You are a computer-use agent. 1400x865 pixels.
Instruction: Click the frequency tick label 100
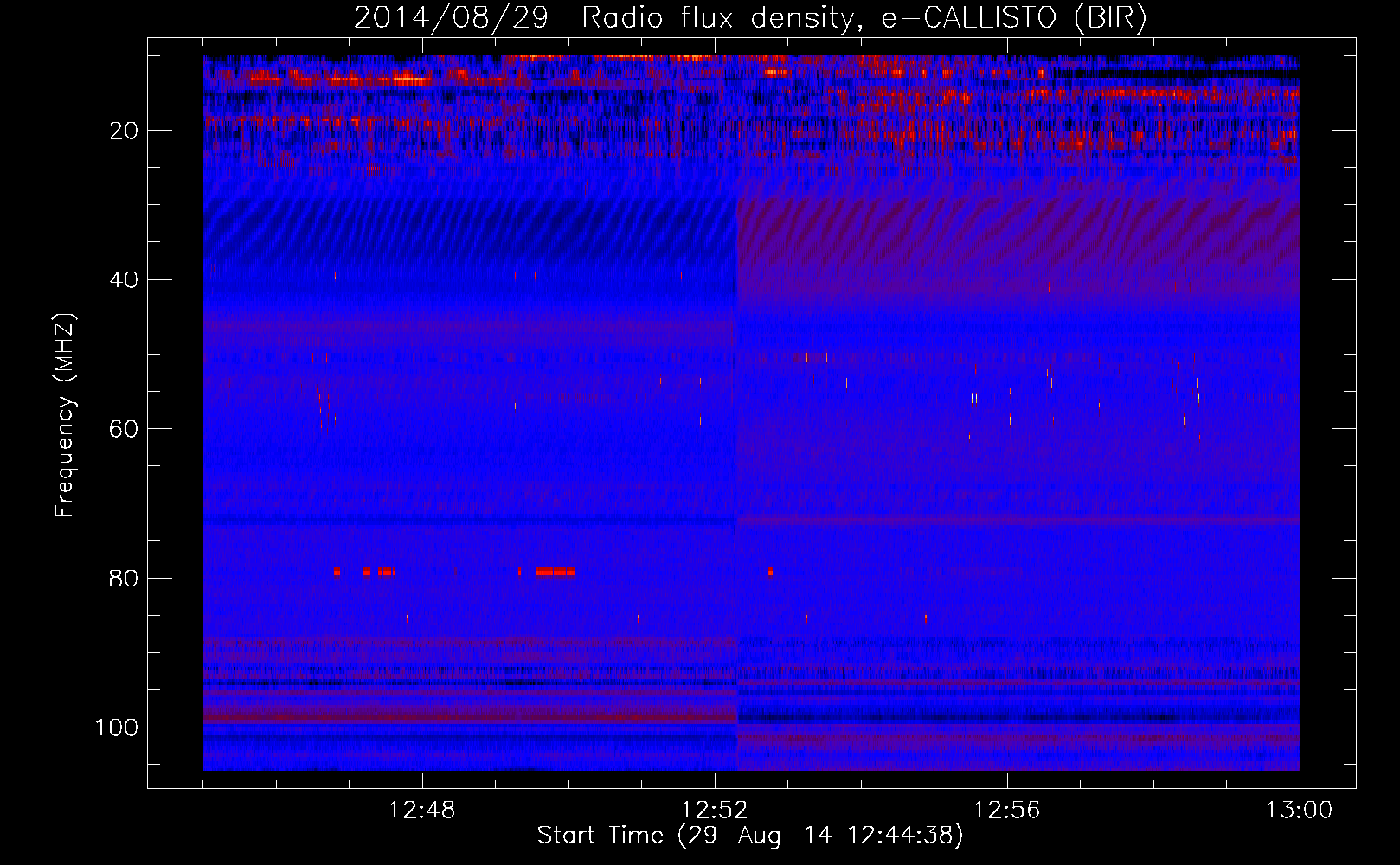coord(117,727)
